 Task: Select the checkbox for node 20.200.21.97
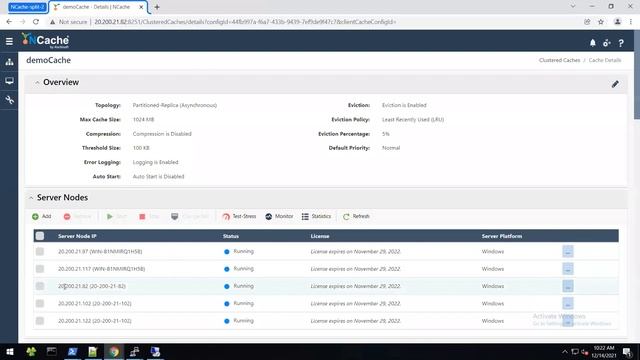[40, 251]
